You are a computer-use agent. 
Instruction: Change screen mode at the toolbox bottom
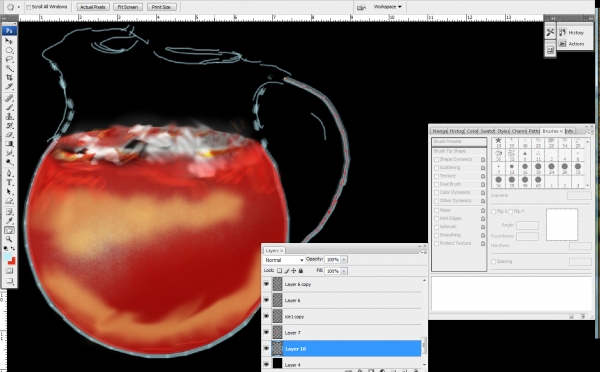(9, 281)
